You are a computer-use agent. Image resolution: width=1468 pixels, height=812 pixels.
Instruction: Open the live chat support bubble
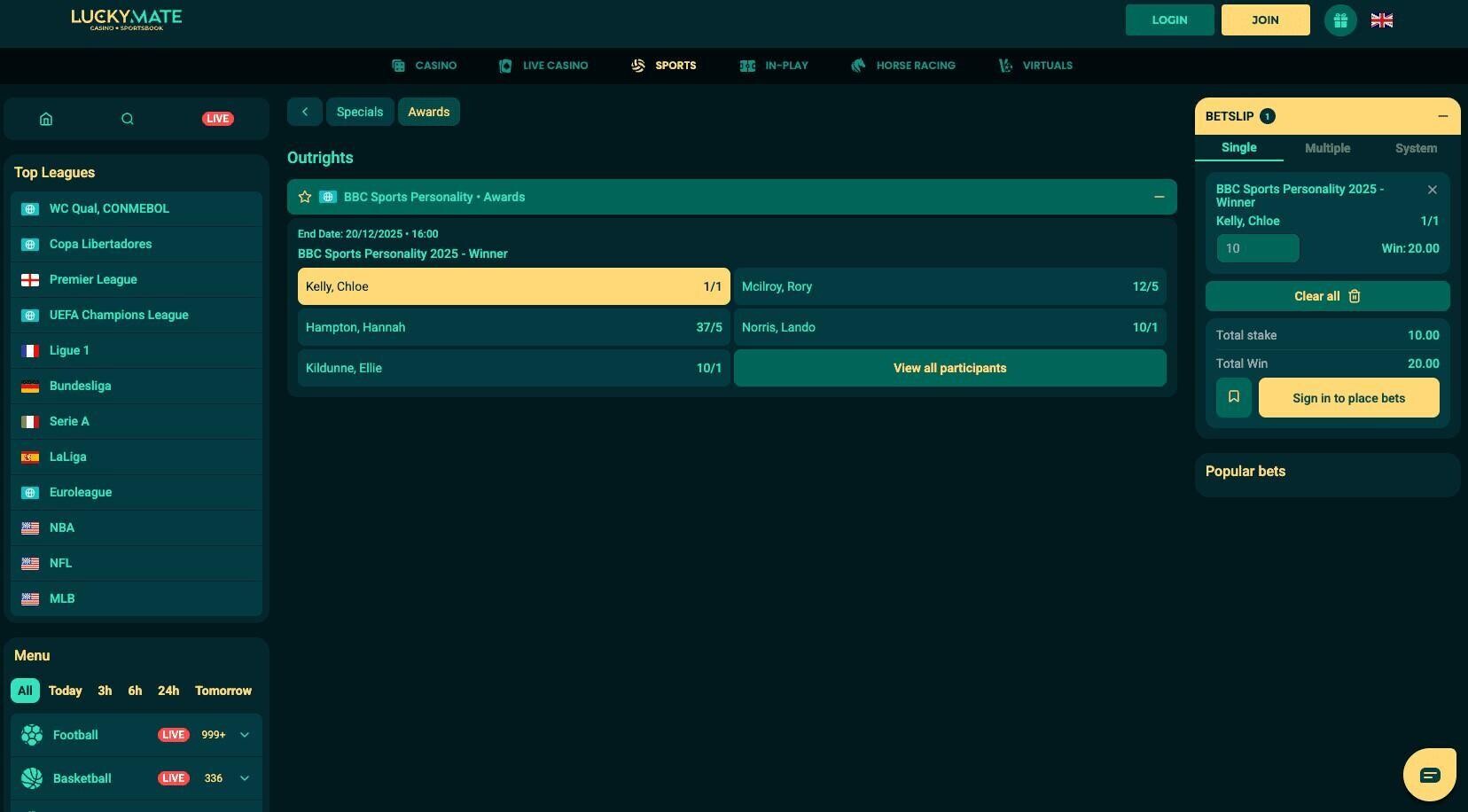click(x=1429, y=776)
